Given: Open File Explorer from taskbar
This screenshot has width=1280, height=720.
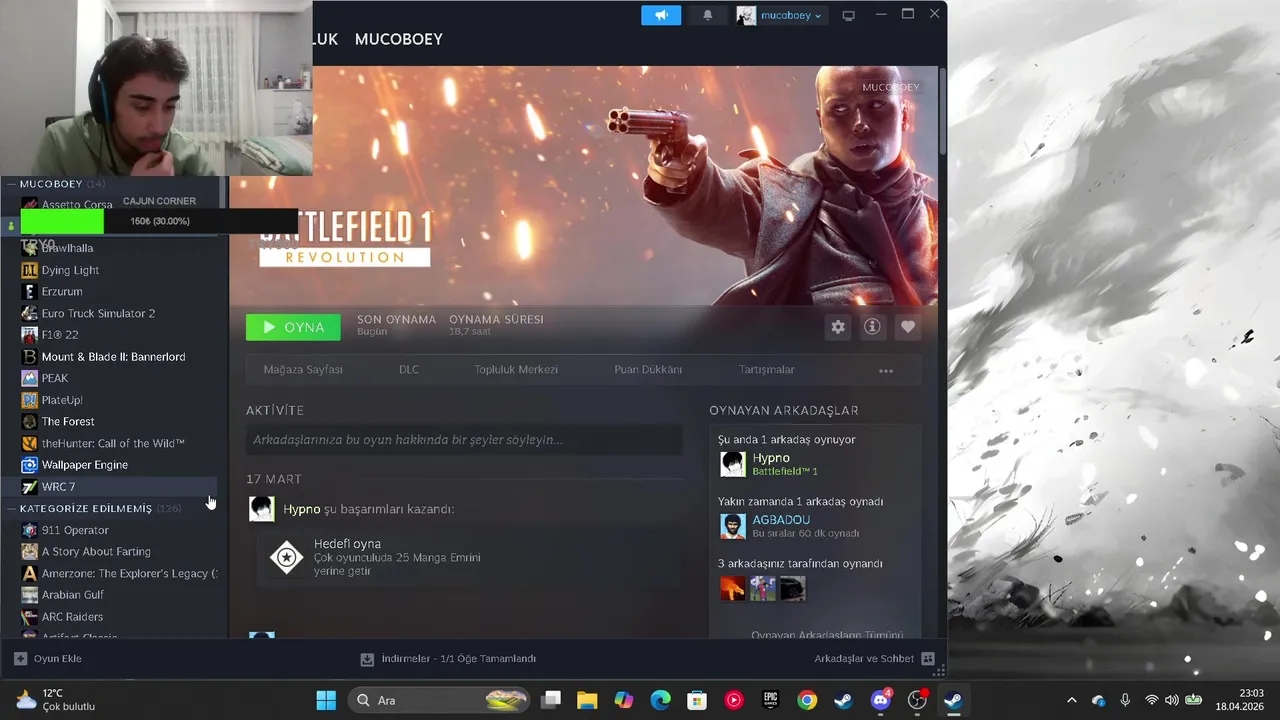Looking at the screenshot, I should [587, 700].
